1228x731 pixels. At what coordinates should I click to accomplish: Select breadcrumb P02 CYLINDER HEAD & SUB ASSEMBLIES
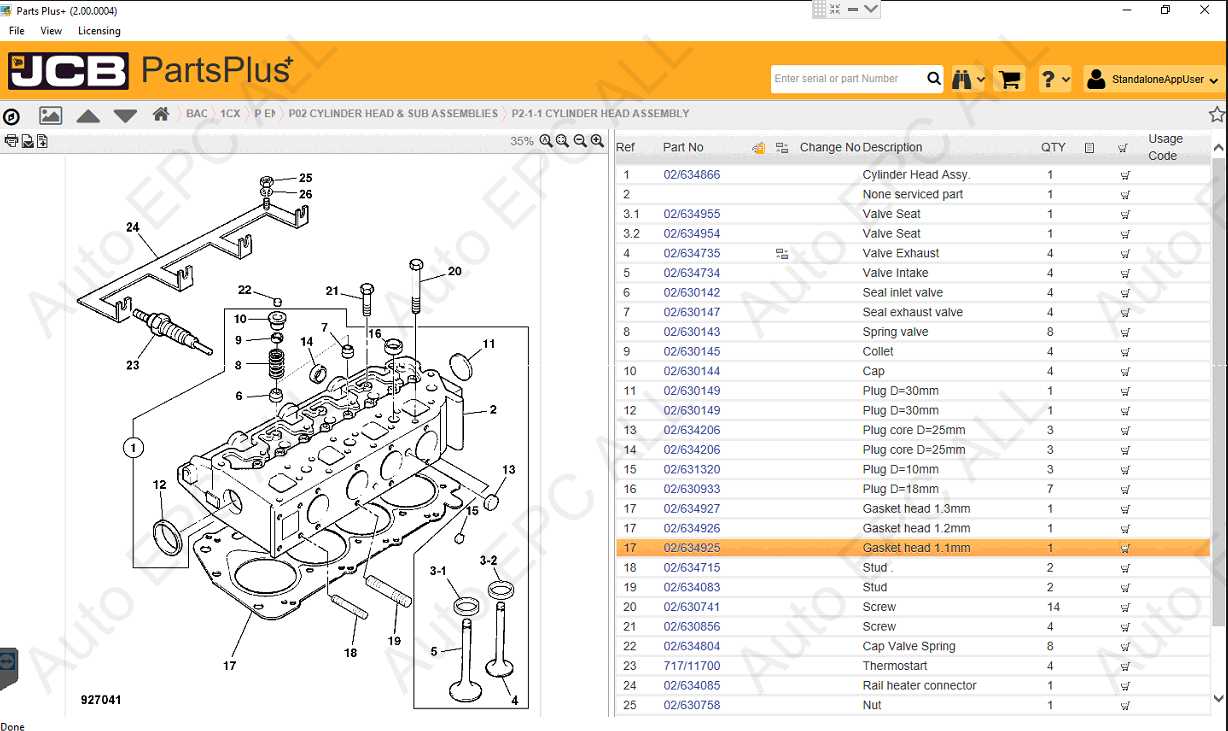[x=392, y=114]
